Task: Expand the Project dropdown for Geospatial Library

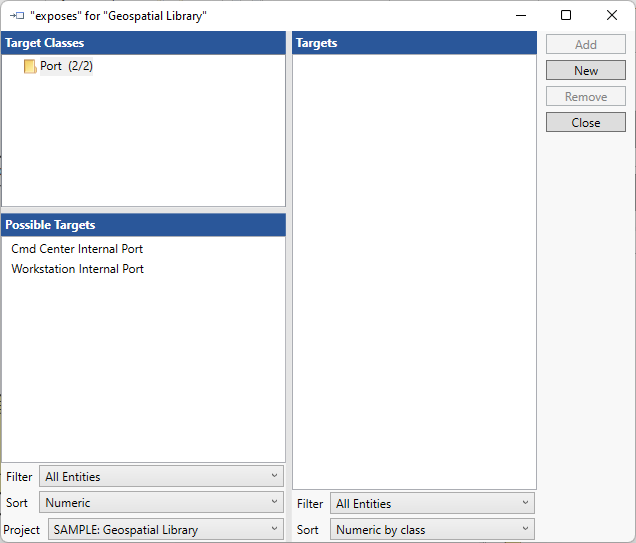Action: (166, 530)
